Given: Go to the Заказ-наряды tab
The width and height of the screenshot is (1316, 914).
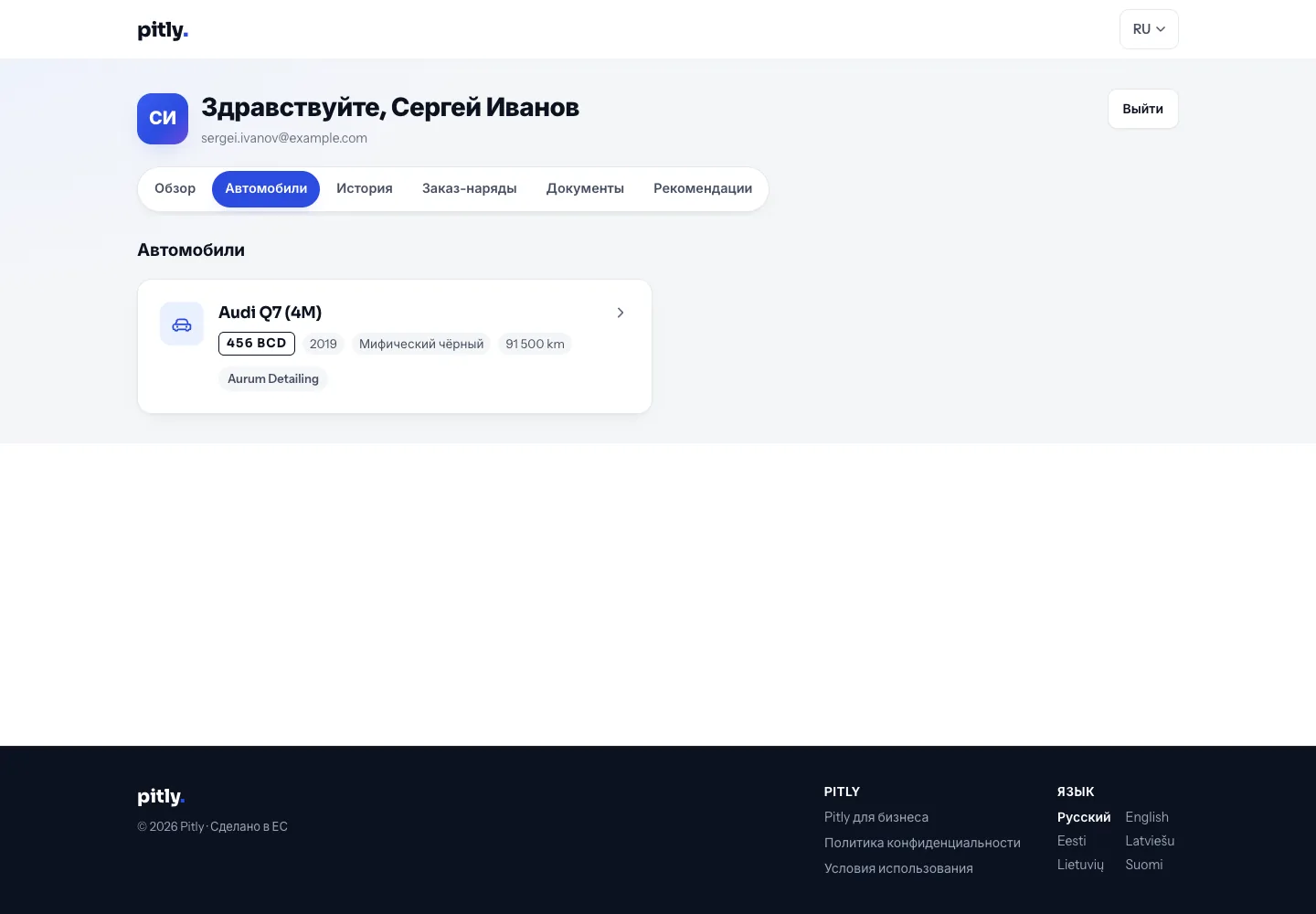Looking at the screenshot, I should 470,188.
